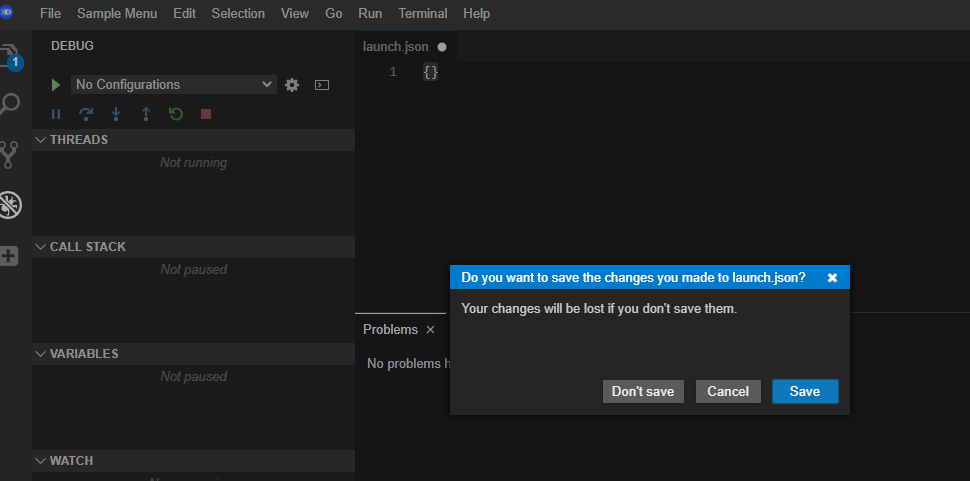The image size is (970, 481).
Task: Collapse the THREADS section
Action: [194, 140]
